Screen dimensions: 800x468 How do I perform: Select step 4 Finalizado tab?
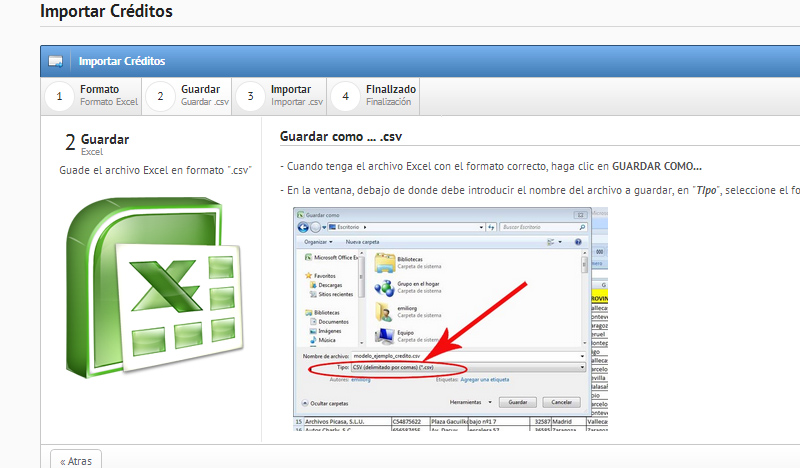pos(374,96)
